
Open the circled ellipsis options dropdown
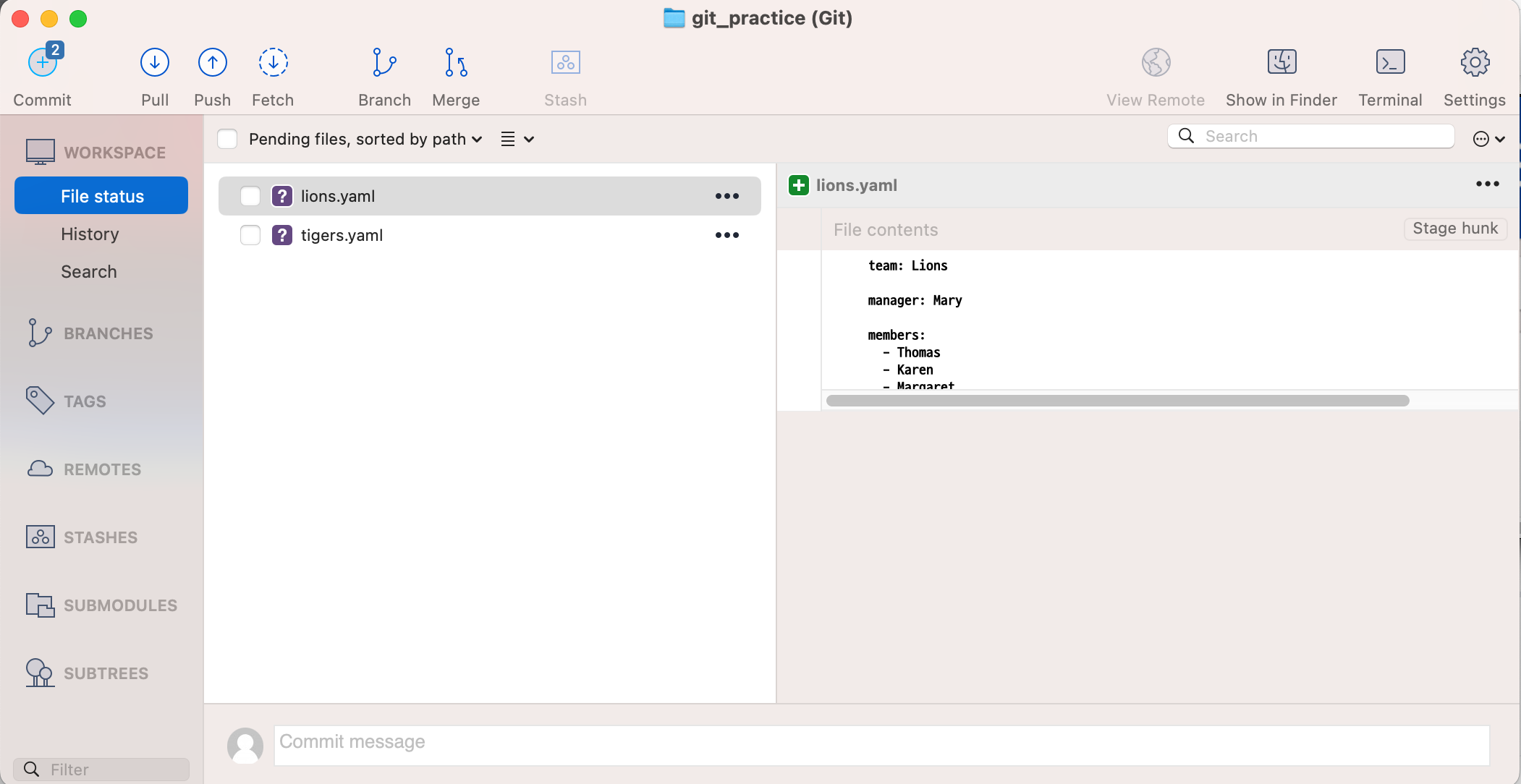(1488, 139)
